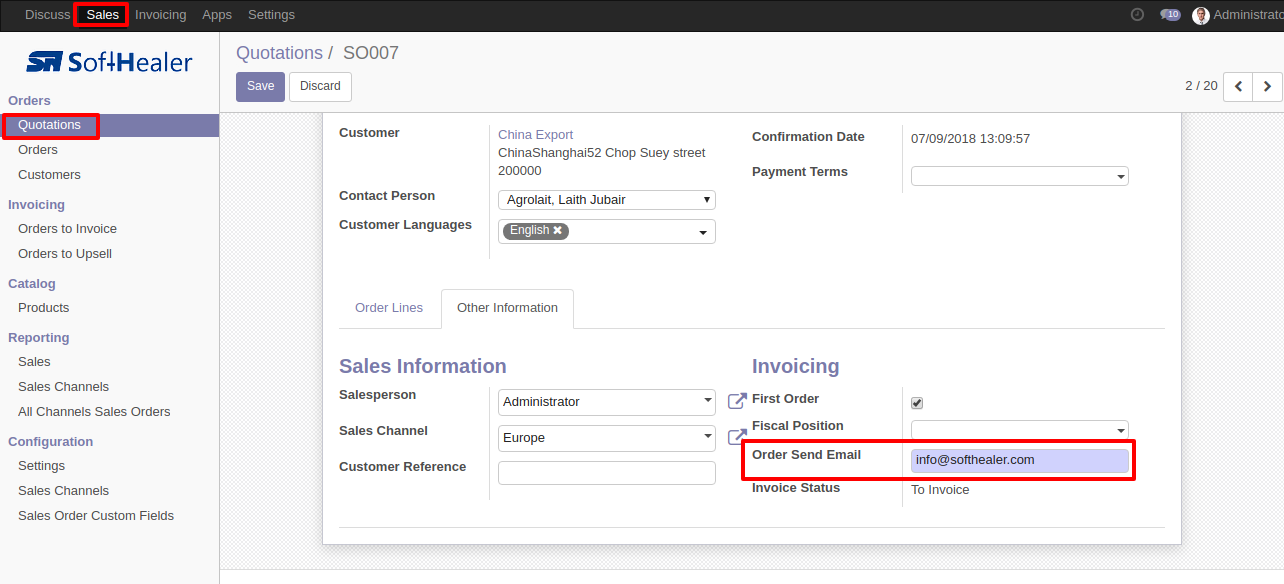Open Orders to Invoice in sidebar
This screenshot has width=1284, height=584.
[x=67, y=229]
